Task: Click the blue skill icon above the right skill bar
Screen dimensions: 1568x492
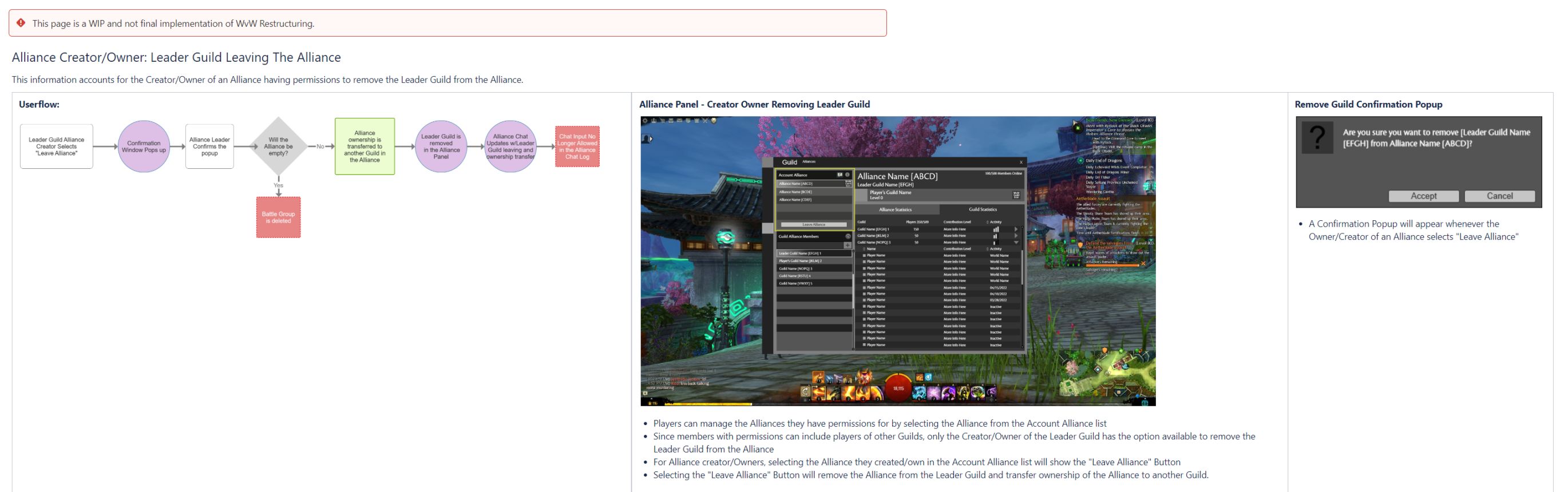Action: coord(928,377)
